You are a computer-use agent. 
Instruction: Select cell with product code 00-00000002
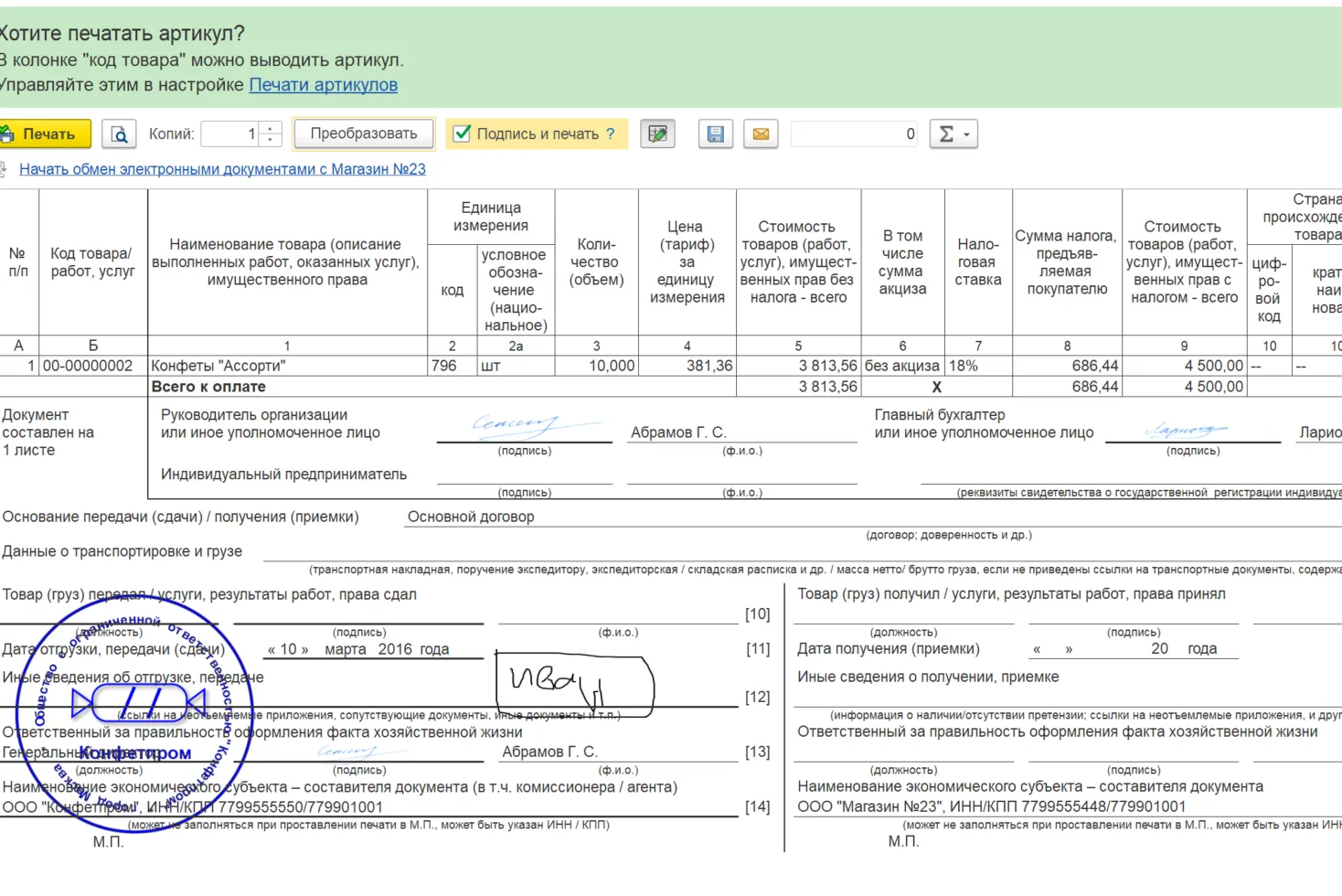coord(93,366)
